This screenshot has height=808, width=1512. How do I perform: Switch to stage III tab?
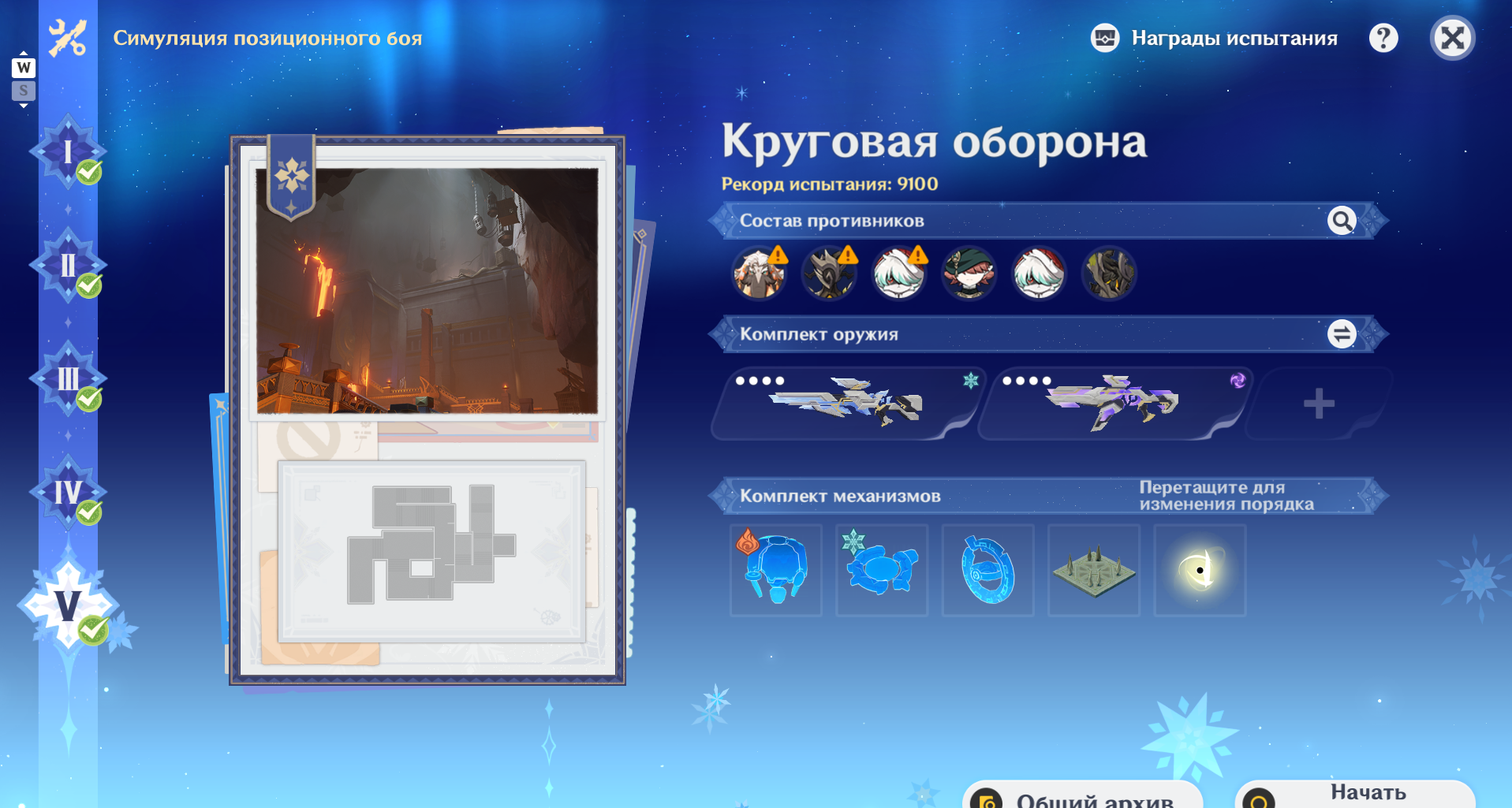point(68,379)
